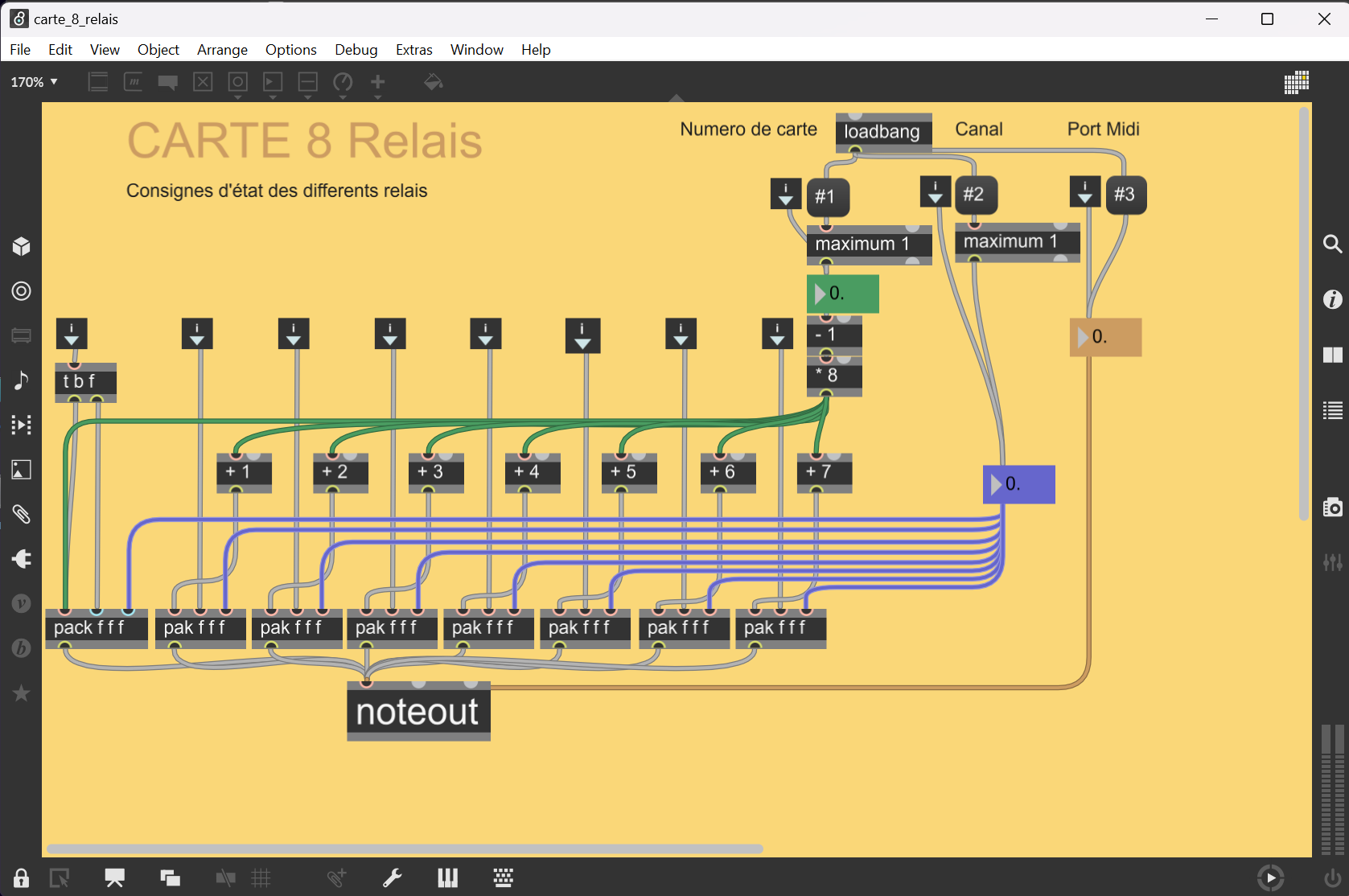The height and width of the screenshot is (896, 1349).
Task: Click the audio level meter bottom right
Action: pos(1333,790)
